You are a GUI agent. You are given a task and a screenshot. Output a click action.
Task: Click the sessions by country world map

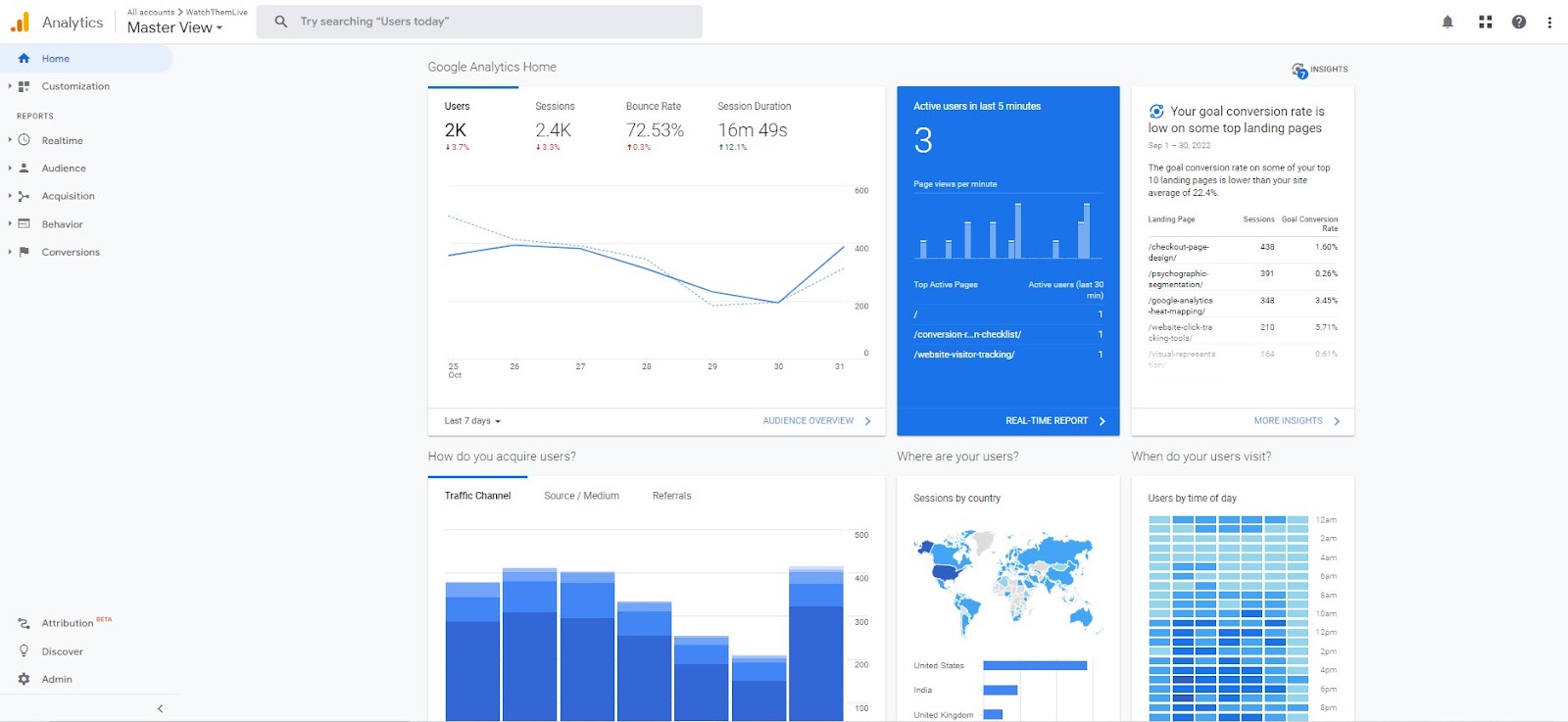1007,582
